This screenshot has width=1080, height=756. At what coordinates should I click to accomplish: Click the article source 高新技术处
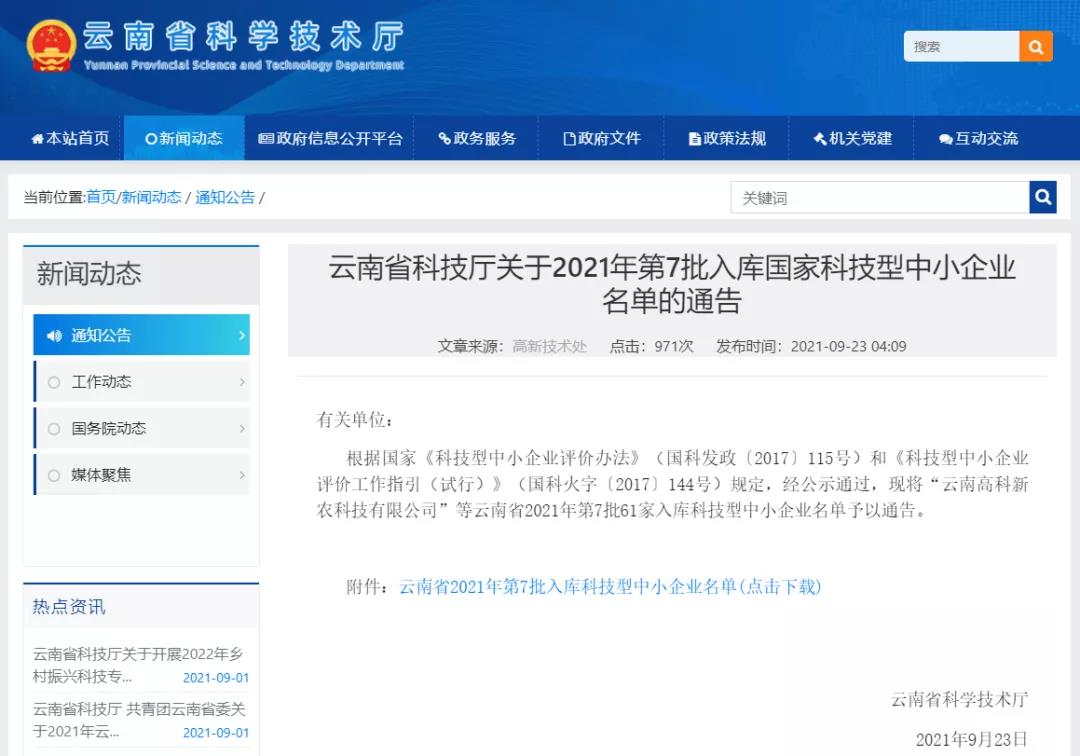click(x=550, y=346)
